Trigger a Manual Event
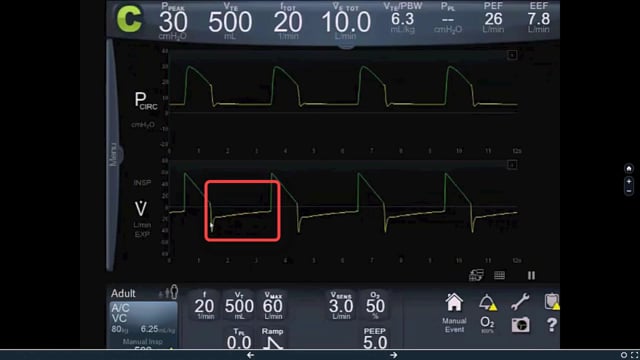 tap(454, 325)
